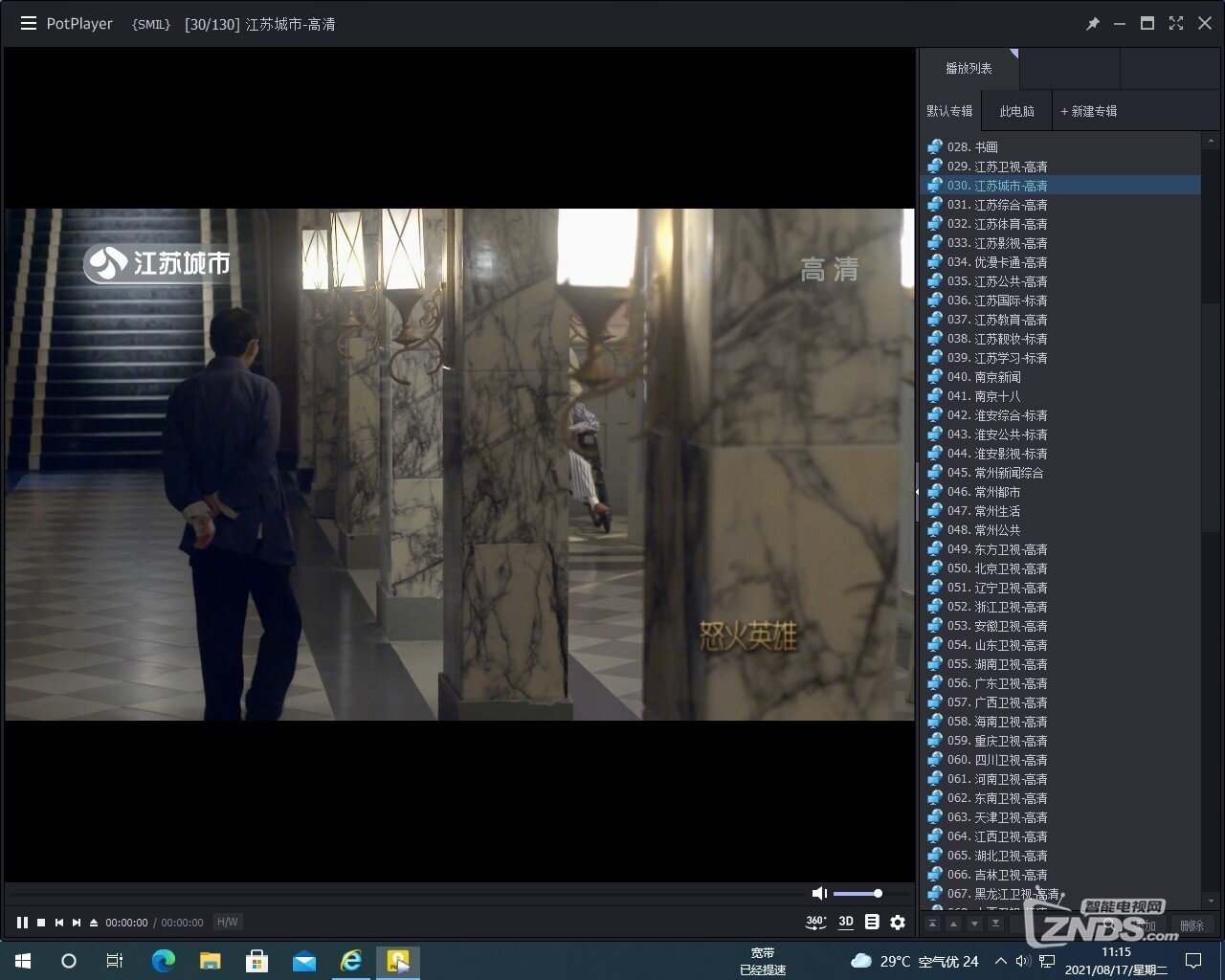Collapse playlist panel via side handle
Screen dimensions: 1225x980
[917, 491]
